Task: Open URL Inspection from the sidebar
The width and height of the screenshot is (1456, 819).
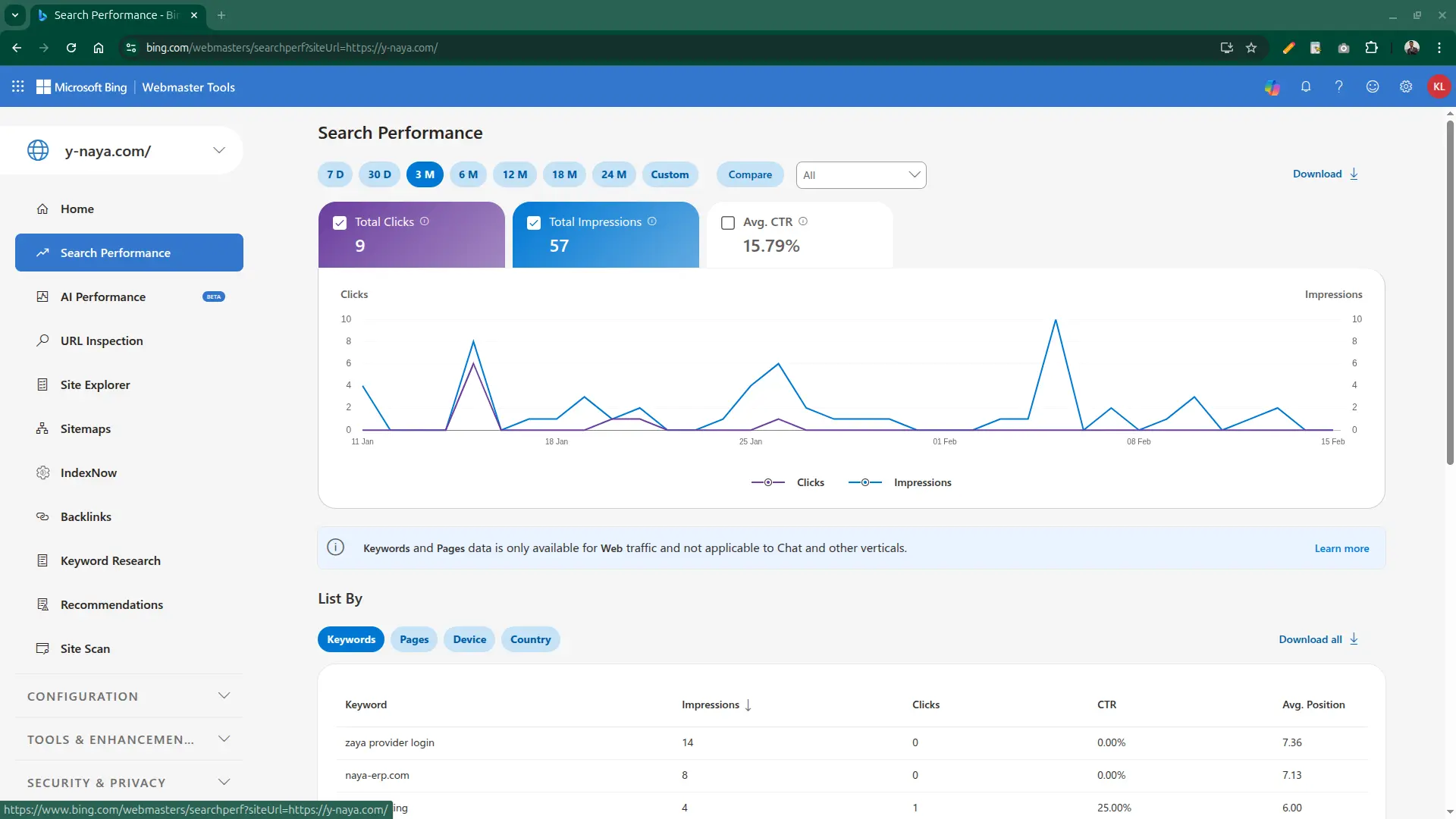Action: (102, 340)
